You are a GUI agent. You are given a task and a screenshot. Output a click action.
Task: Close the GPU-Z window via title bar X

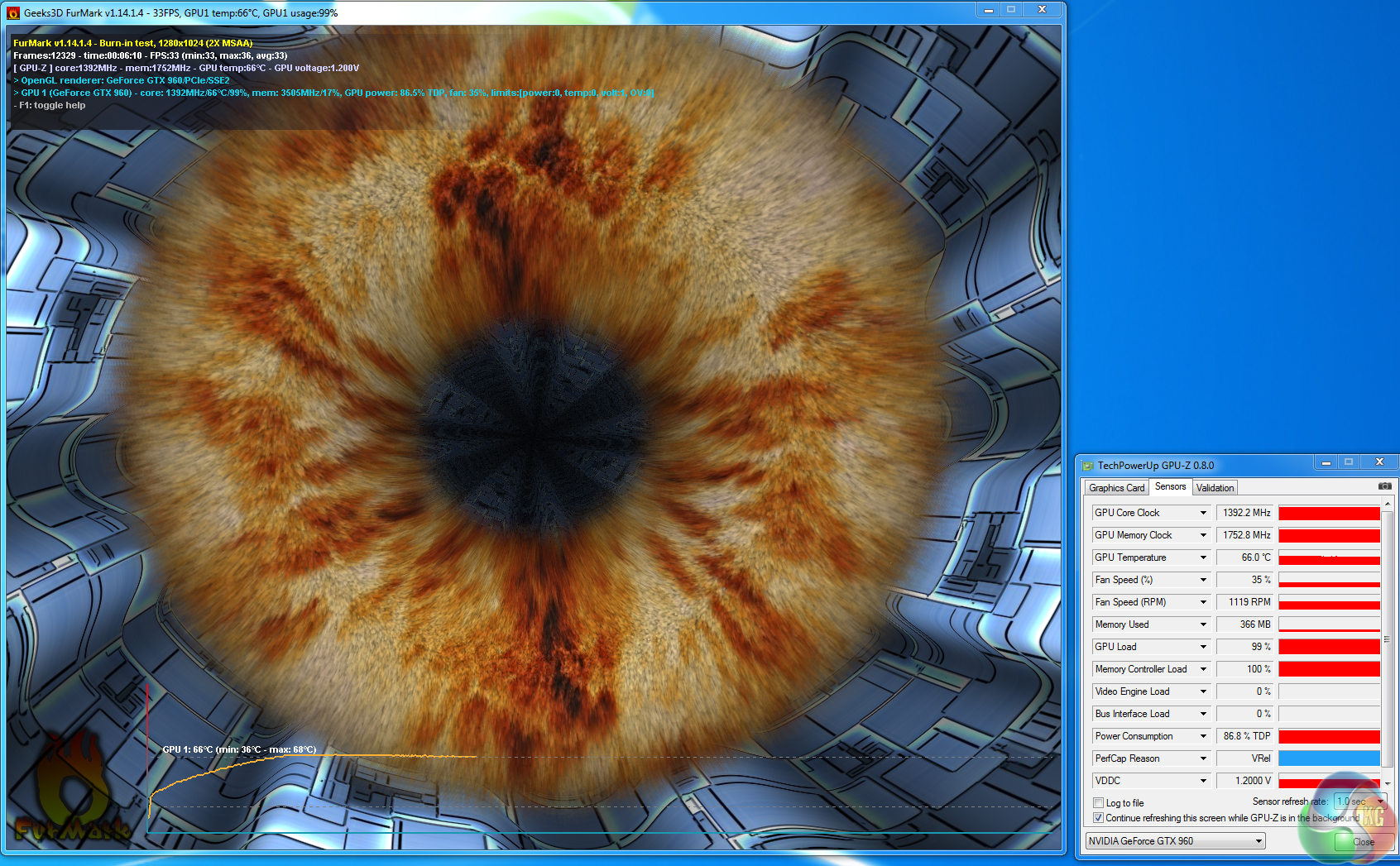[1379, 462]
